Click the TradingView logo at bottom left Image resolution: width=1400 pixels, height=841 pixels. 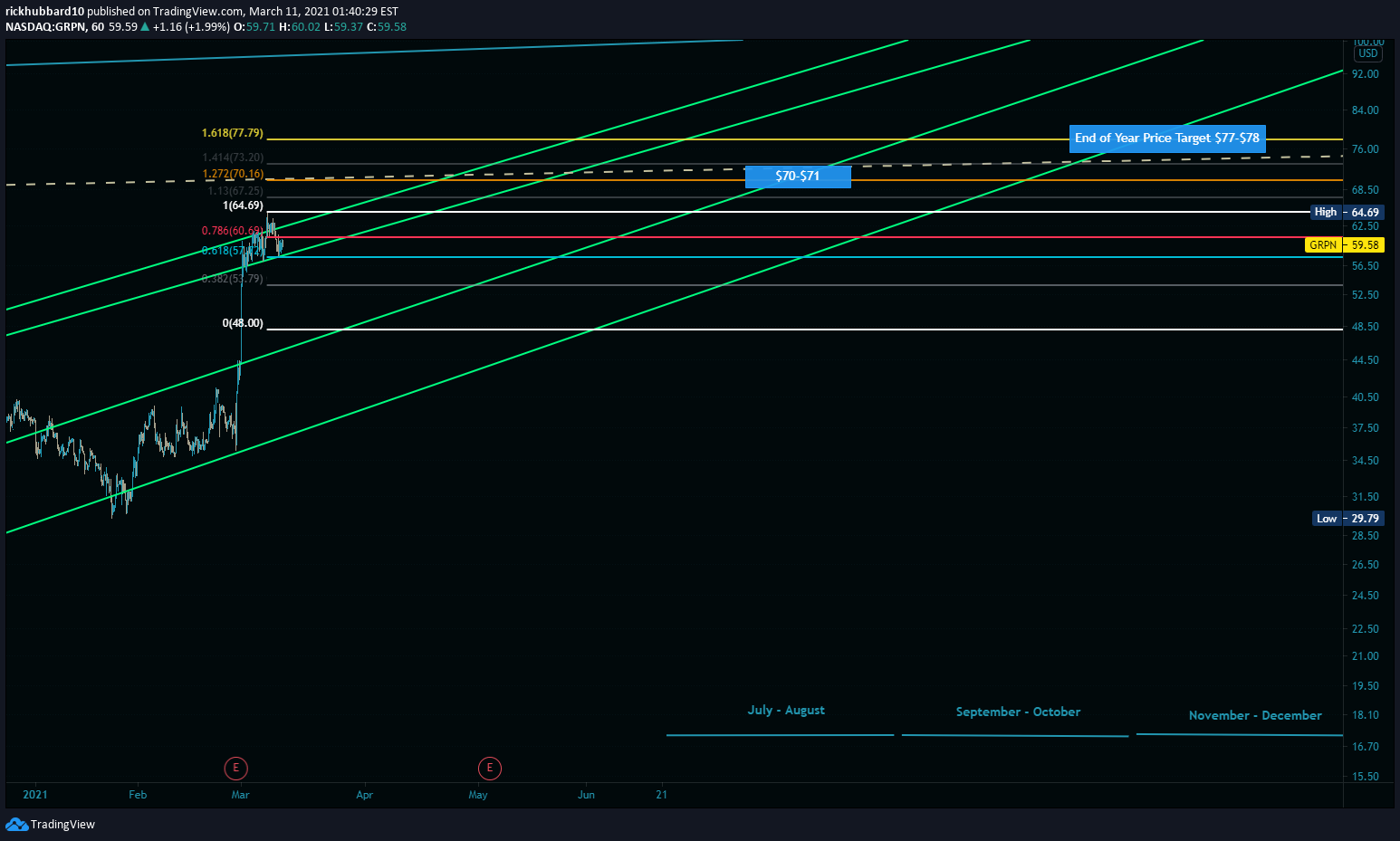point(51,824)
